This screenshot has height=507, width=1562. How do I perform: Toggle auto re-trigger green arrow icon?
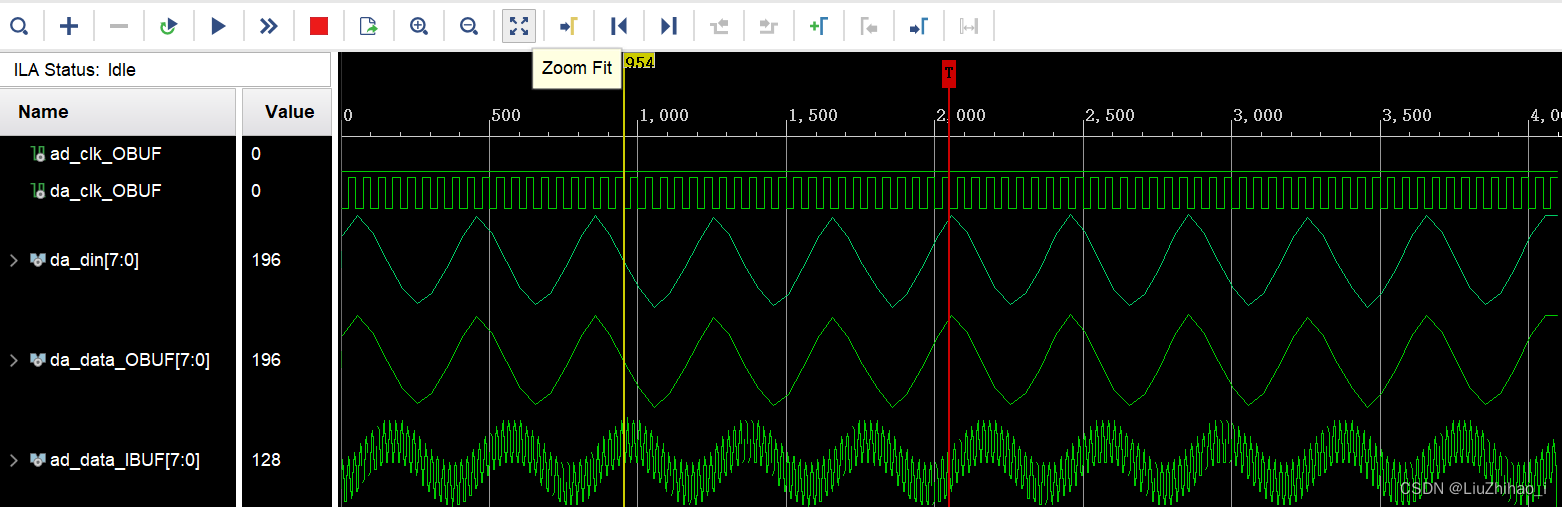(168, 26)
